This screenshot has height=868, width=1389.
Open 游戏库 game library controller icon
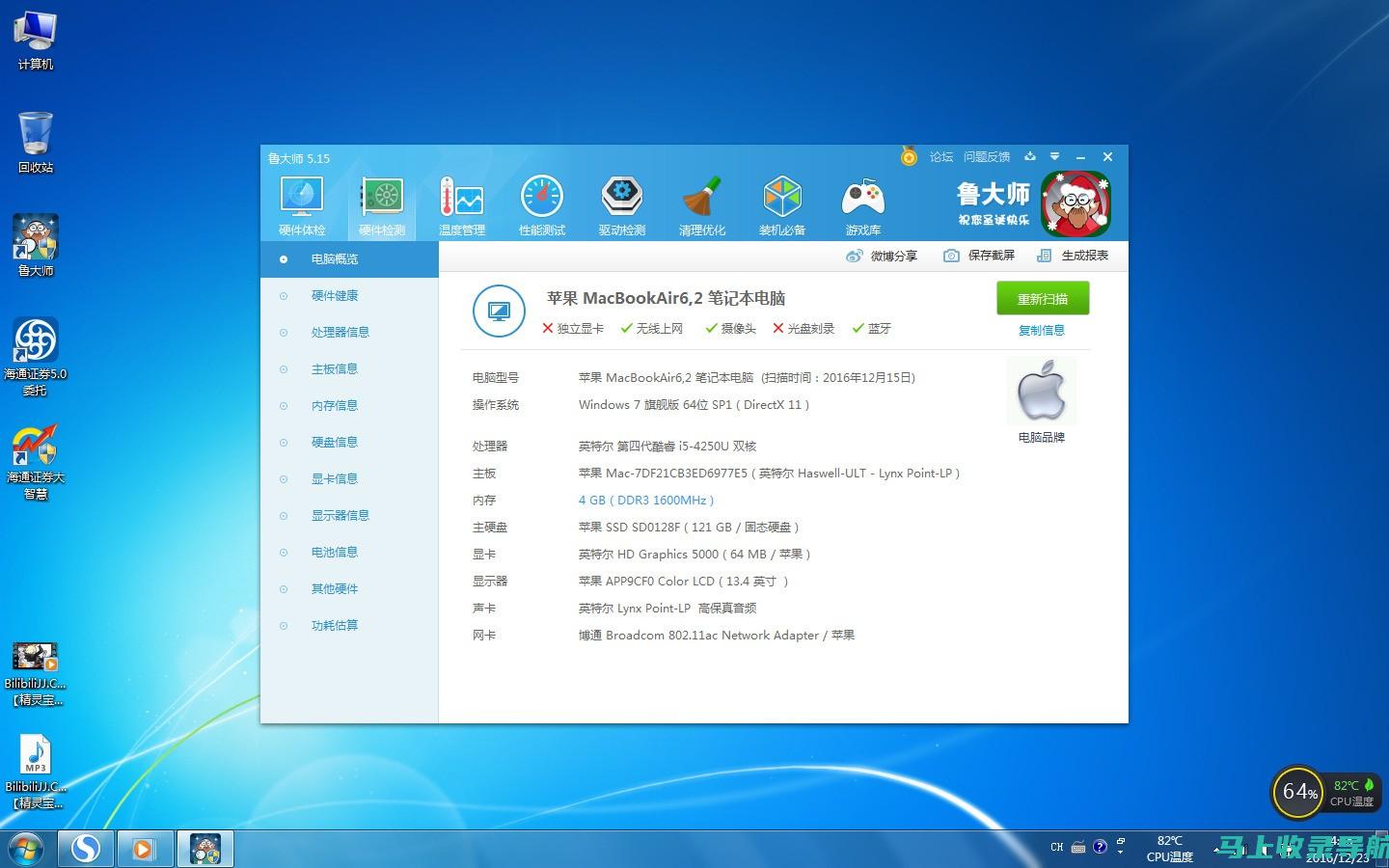point(863,205)
